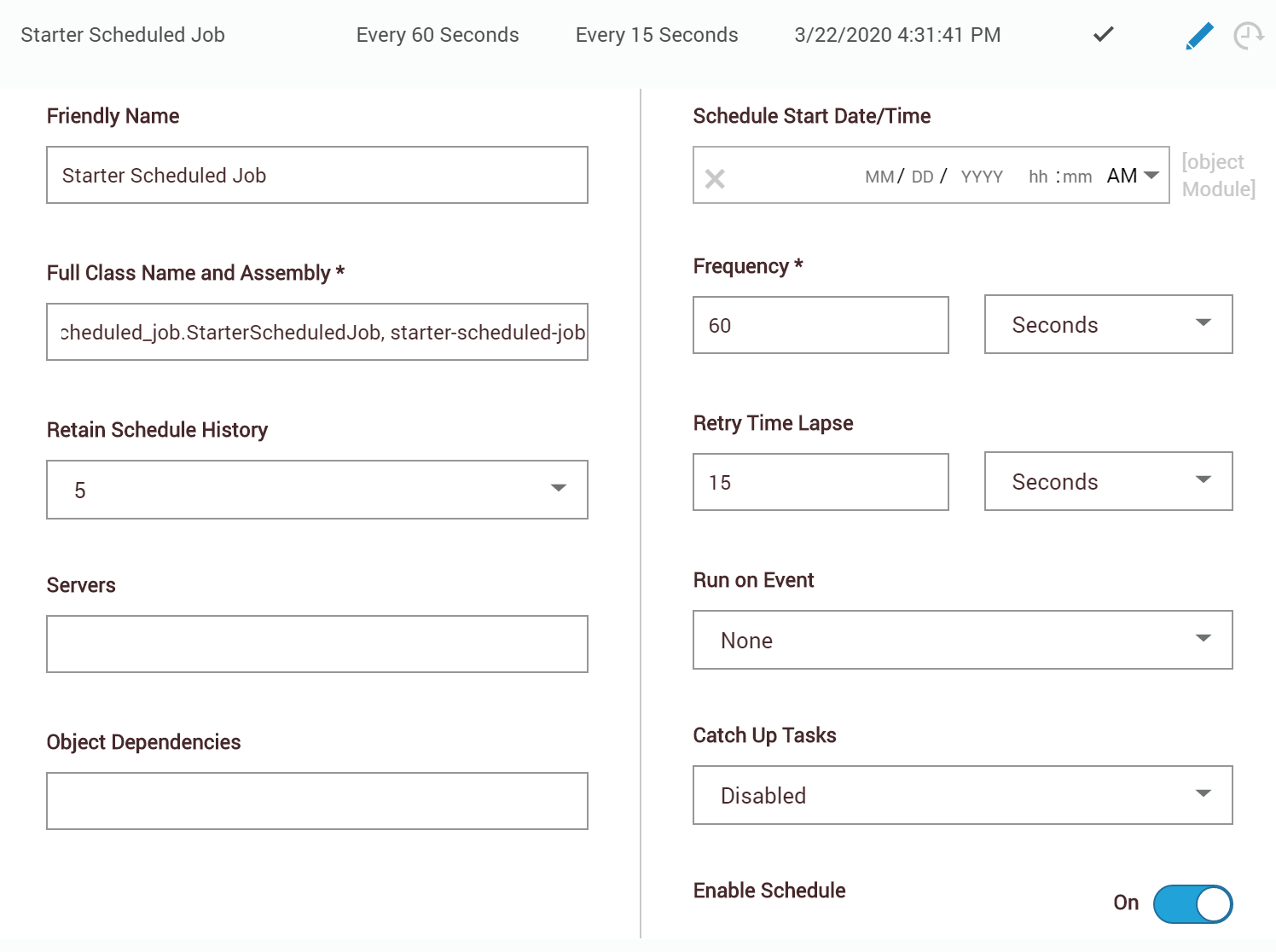Click the checkmark status icon in the header
The image size is (1276, 952).
1102,35
